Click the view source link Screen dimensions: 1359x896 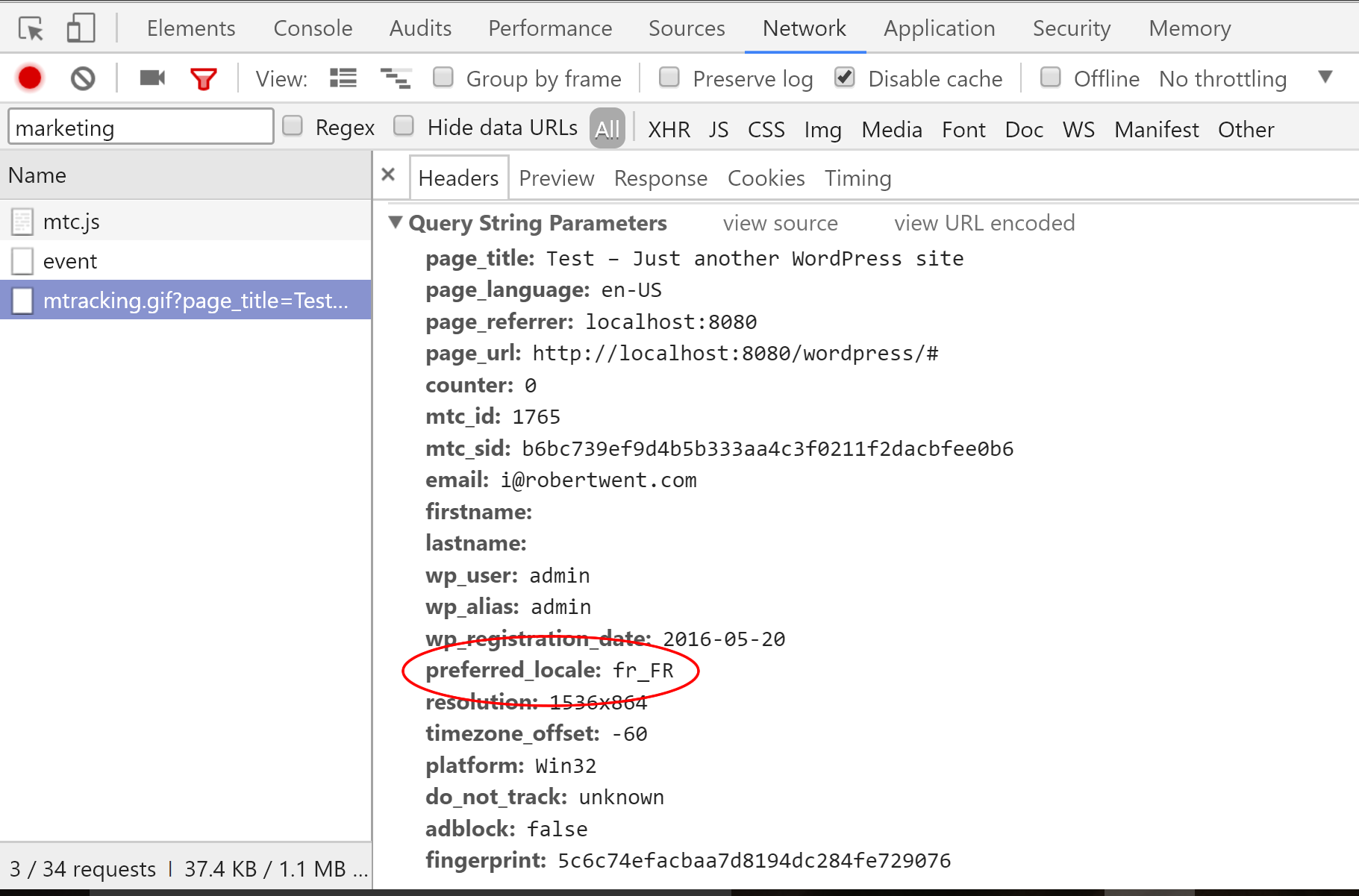(x=780, y=222)
